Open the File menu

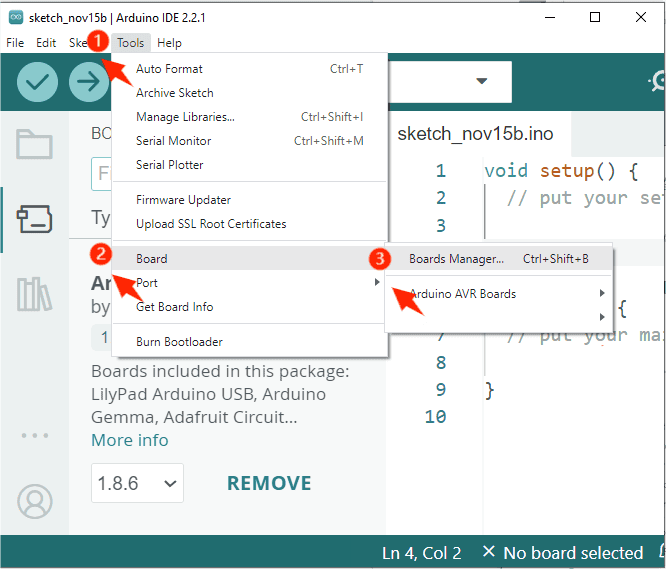tap(15, 43)
